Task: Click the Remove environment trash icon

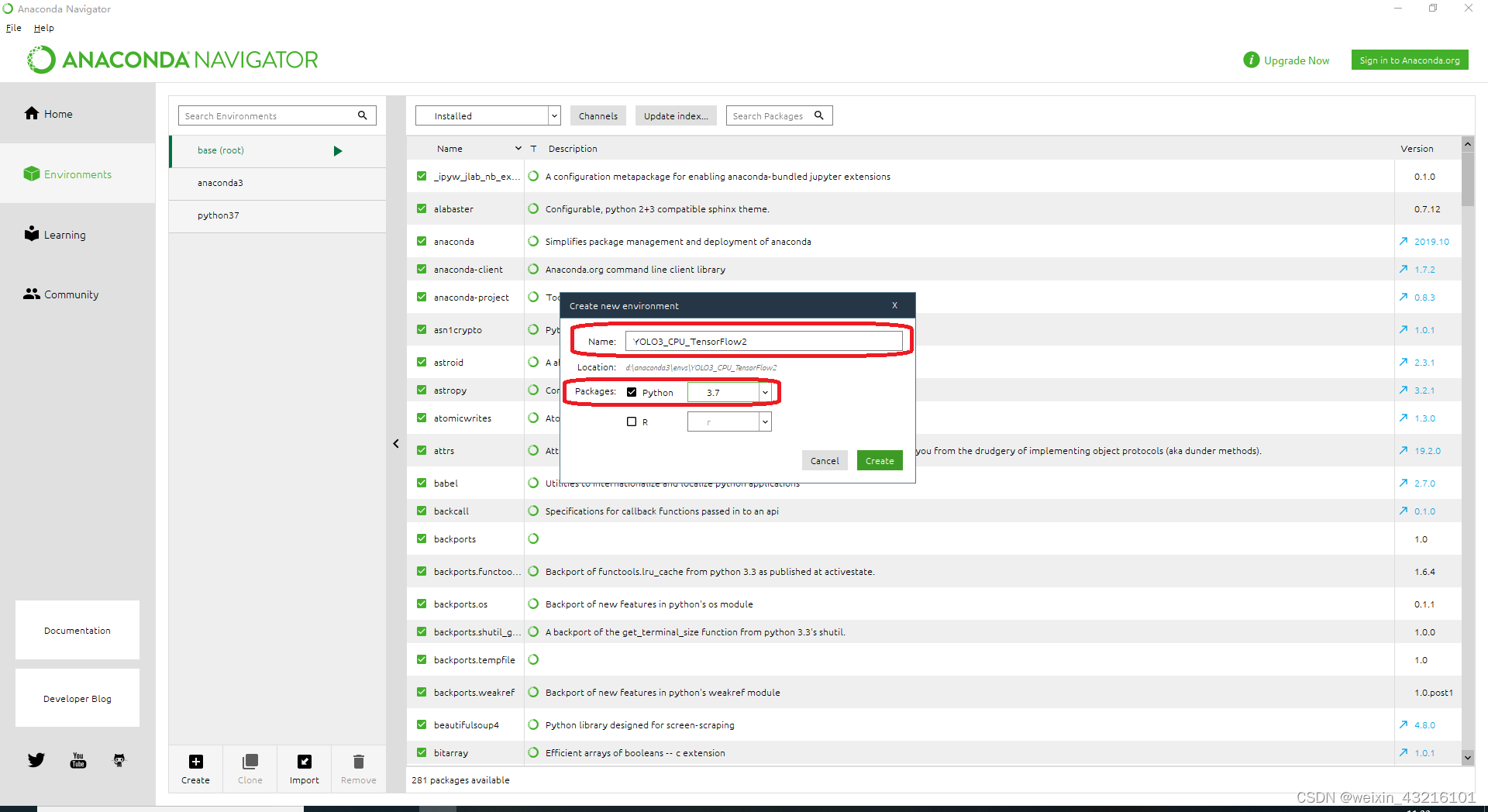Action: click(359, 762)
